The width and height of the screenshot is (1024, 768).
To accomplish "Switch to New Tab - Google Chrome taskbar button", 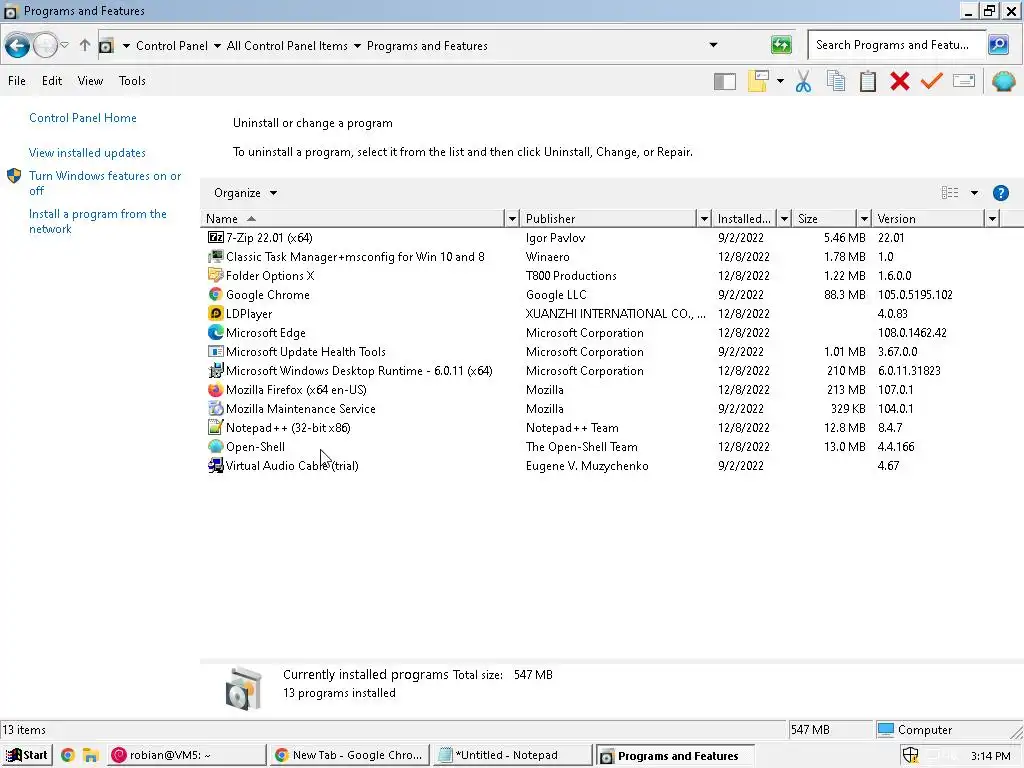I will (x=350, y=756).
